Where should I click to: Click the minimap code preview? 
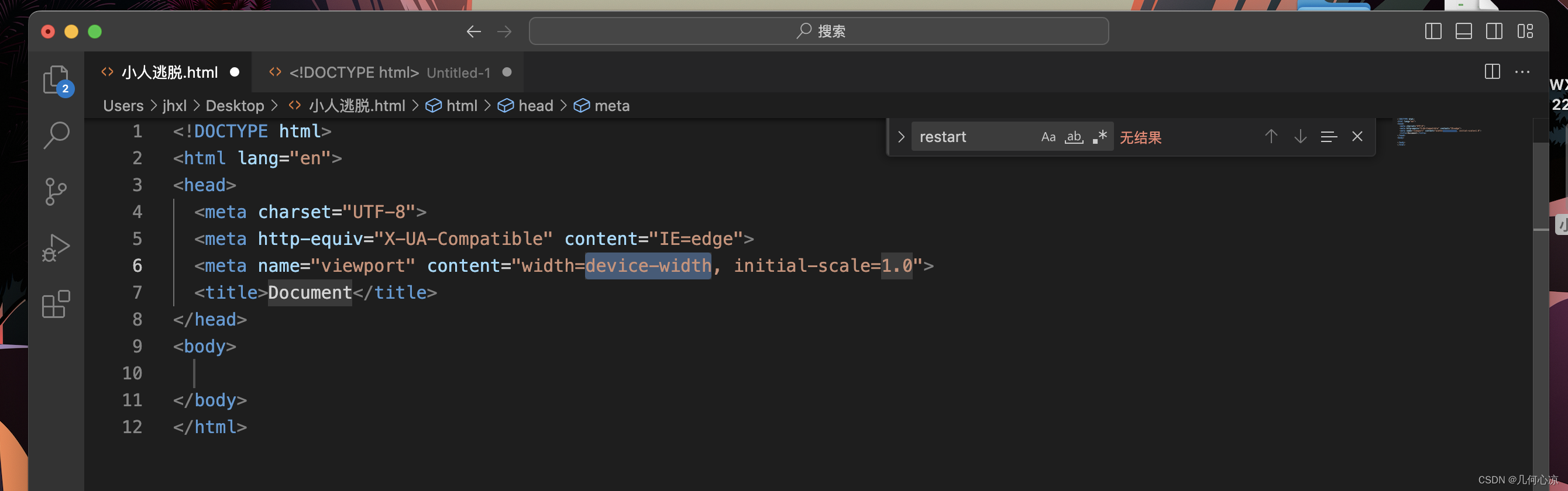tap(1439, 132)
